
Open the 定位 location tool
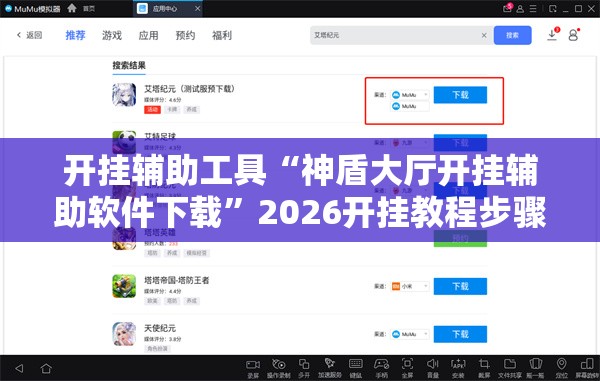(561, 368)
